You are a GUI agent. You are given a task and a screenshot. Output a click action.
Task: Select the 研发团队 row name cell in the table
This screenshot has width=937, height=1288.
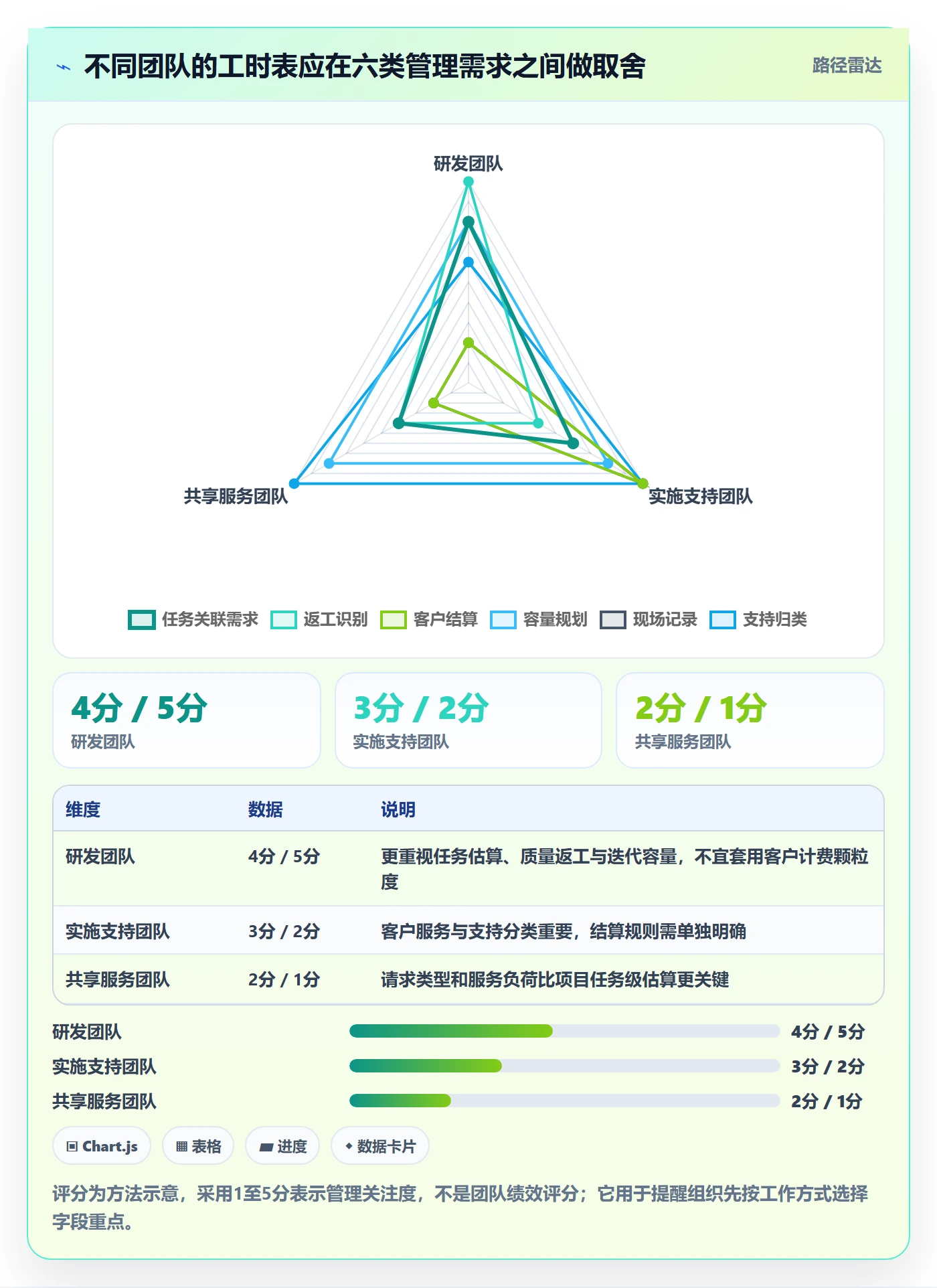(x=100, y=856)
